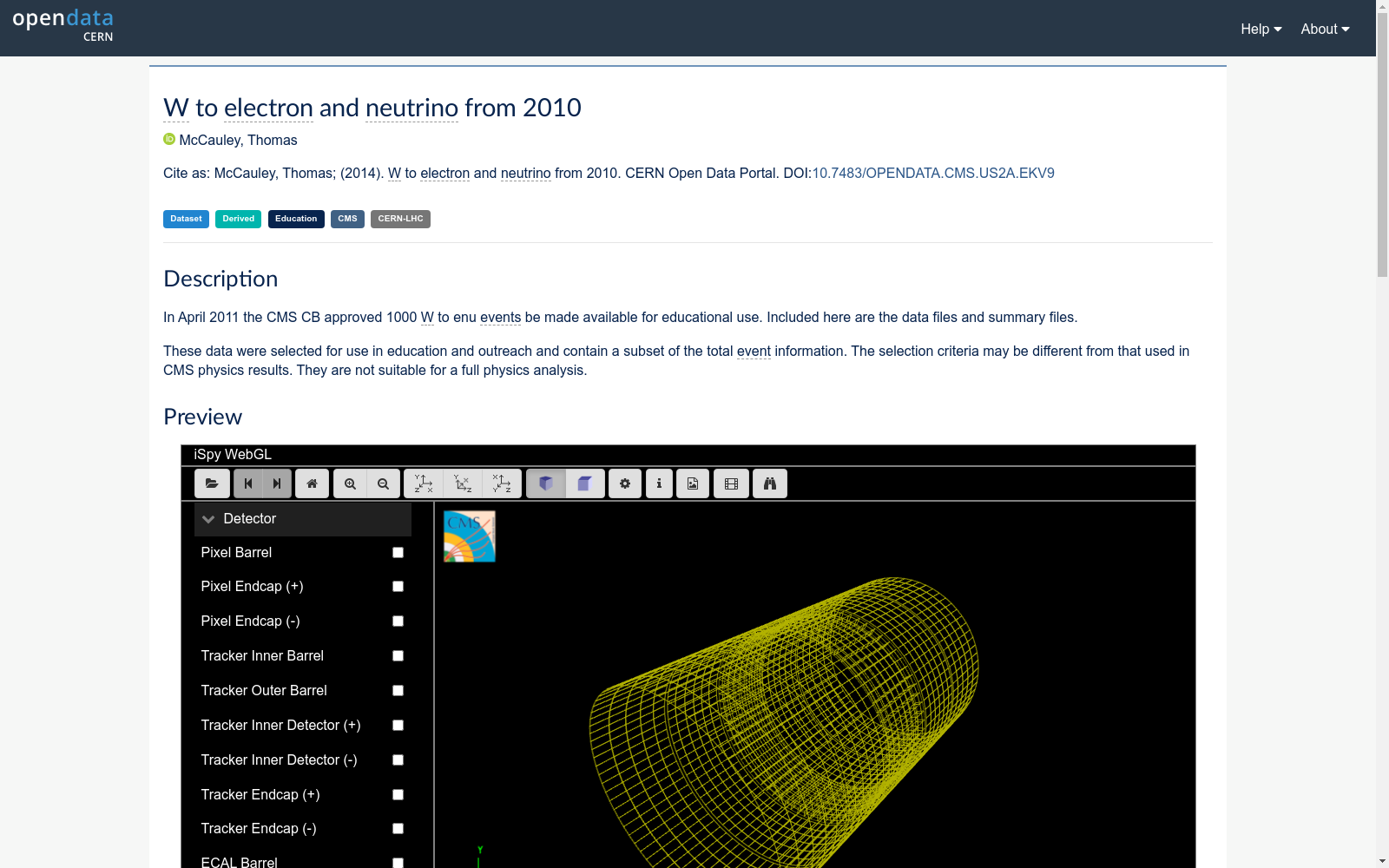This screenshot has height=868, width=1389.
Task: Click the glossary term 'W' in title
Action: (176, 108)
